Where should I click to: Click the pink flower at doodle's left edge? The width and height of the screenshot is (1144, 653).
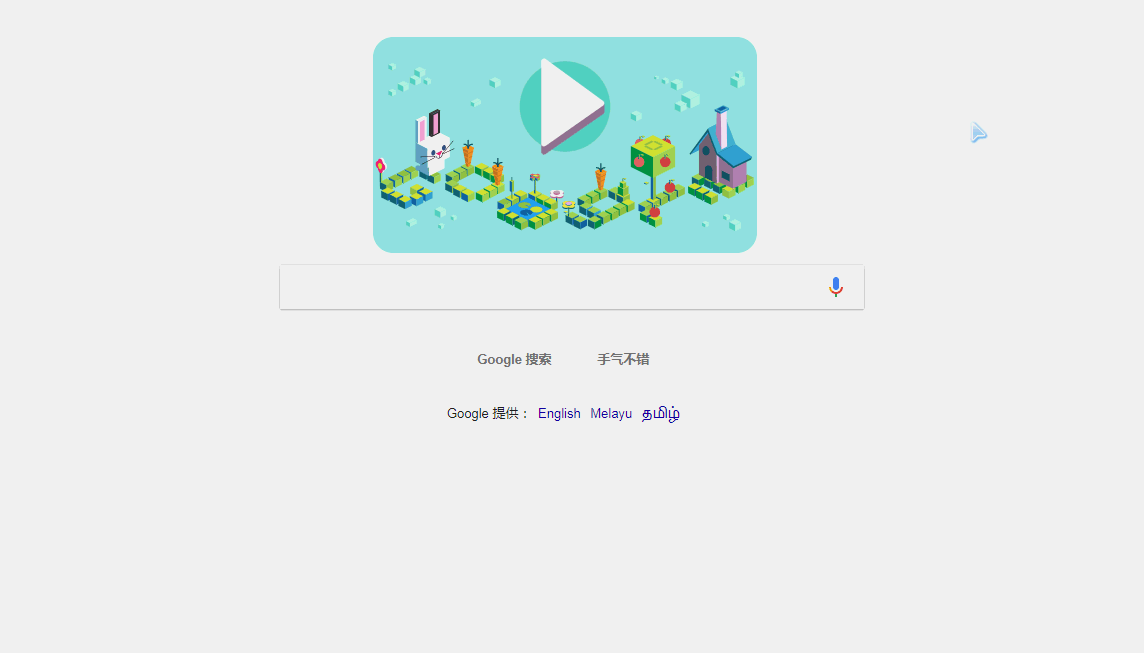(380, 167)
